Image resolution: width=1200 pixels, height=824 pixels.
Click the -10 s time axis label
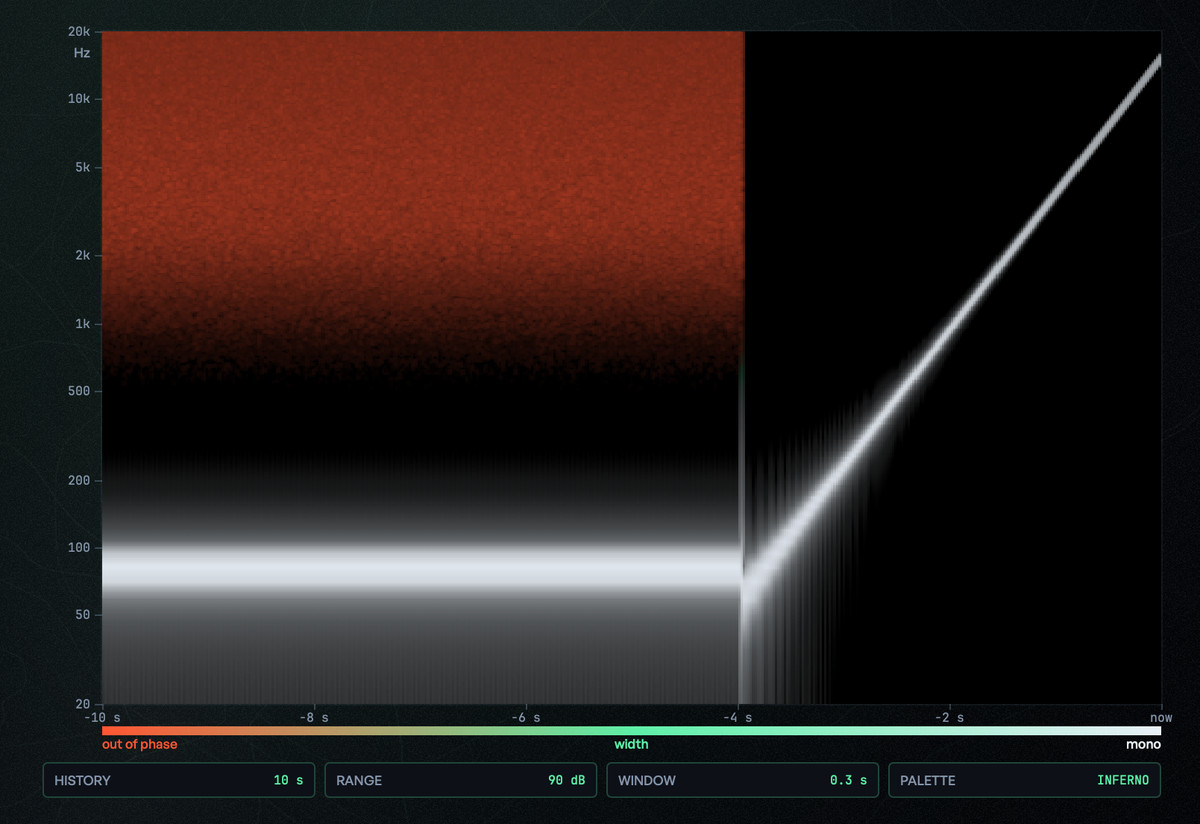coord(102,718)
